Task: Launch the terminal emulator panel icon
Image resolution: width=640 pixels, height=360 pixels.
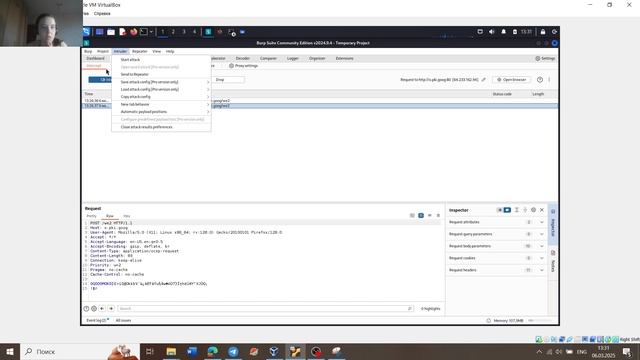Action: coord(144,31)
